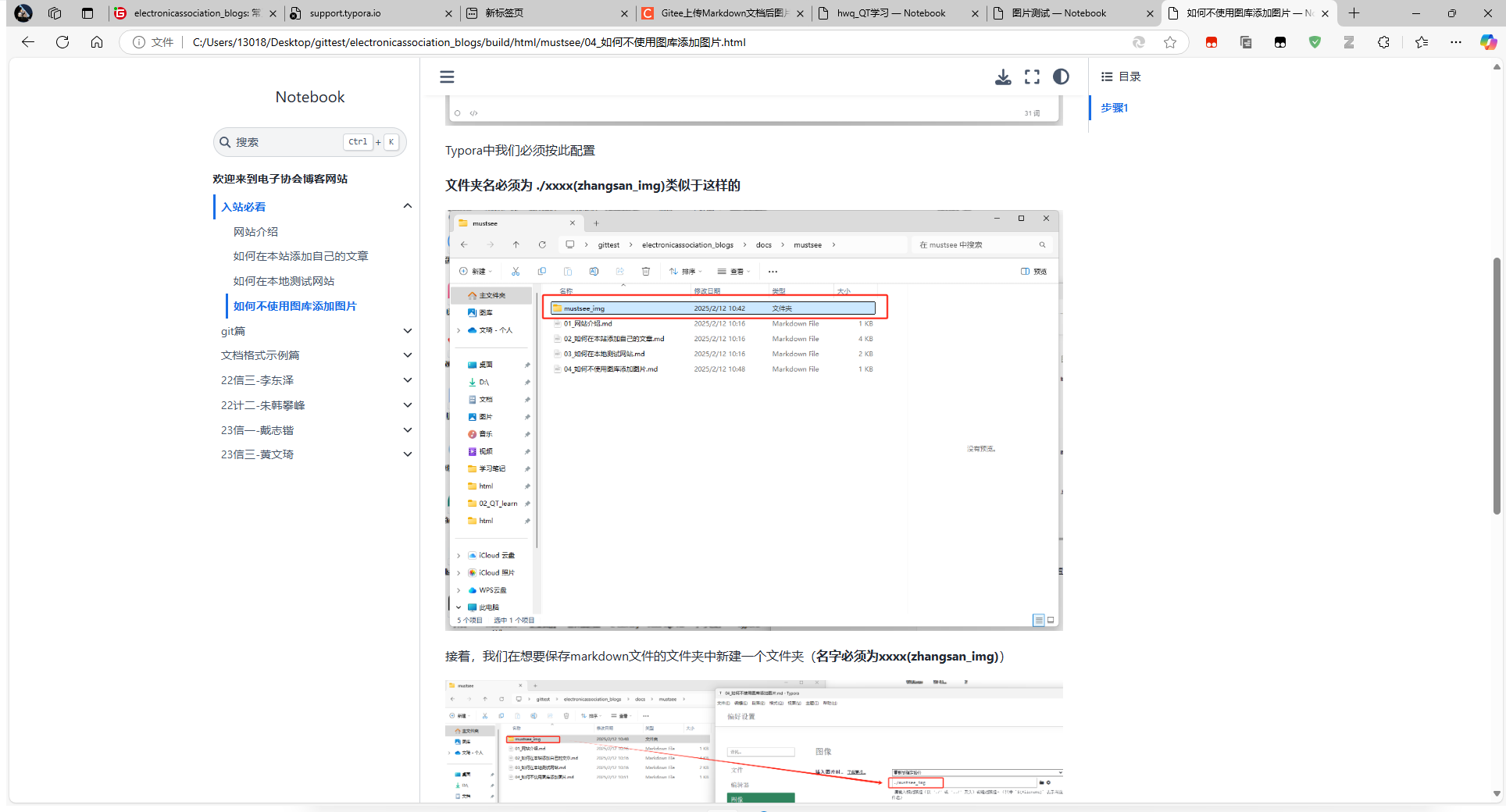The height and width of the screenshot is (812, 1506).
Task: Click the 22信三-李东泽 sidebar text
Action: (x=258, y=380)
